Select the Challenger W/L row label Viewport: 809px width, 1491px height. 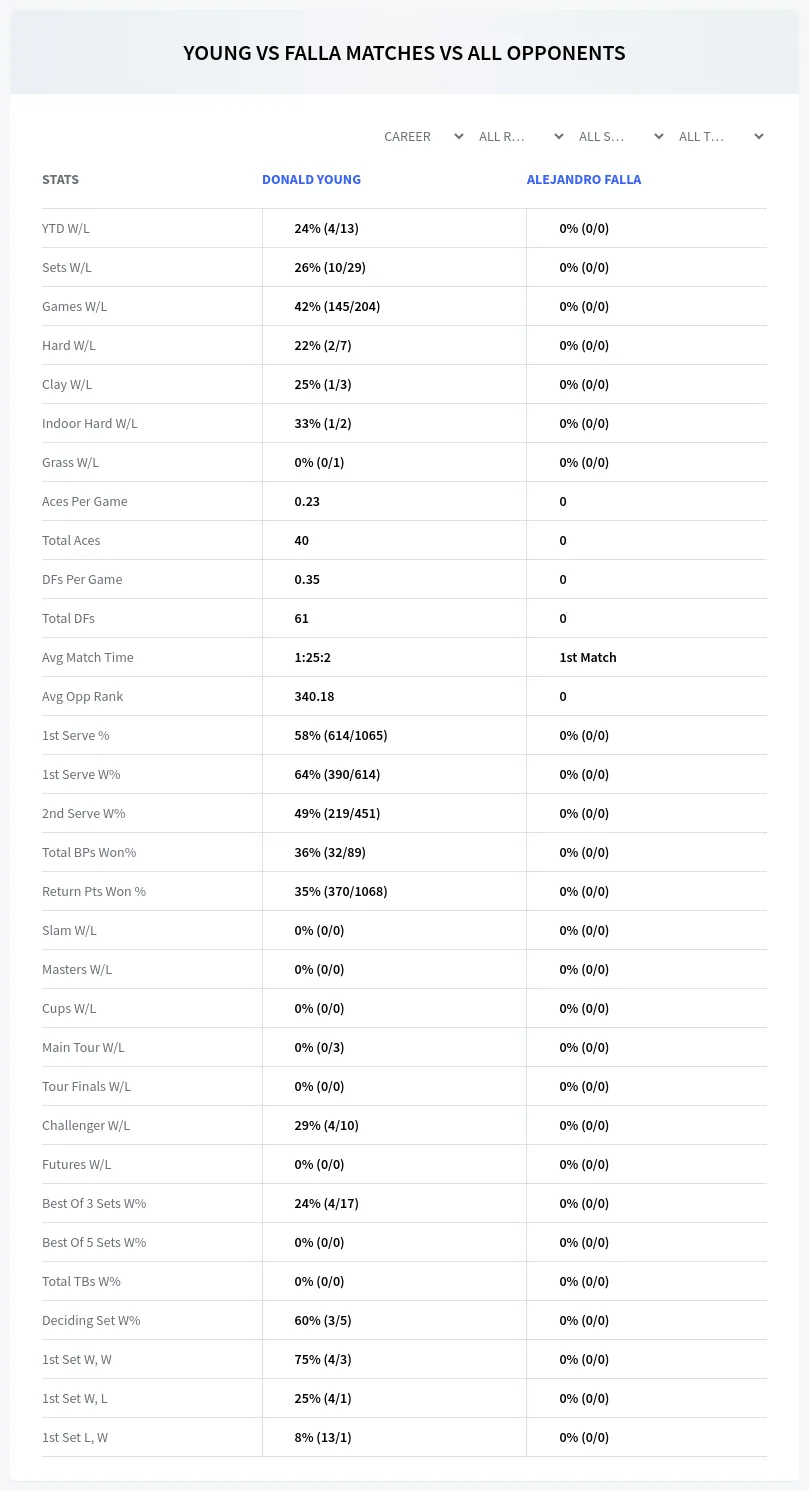[86, 1125]
